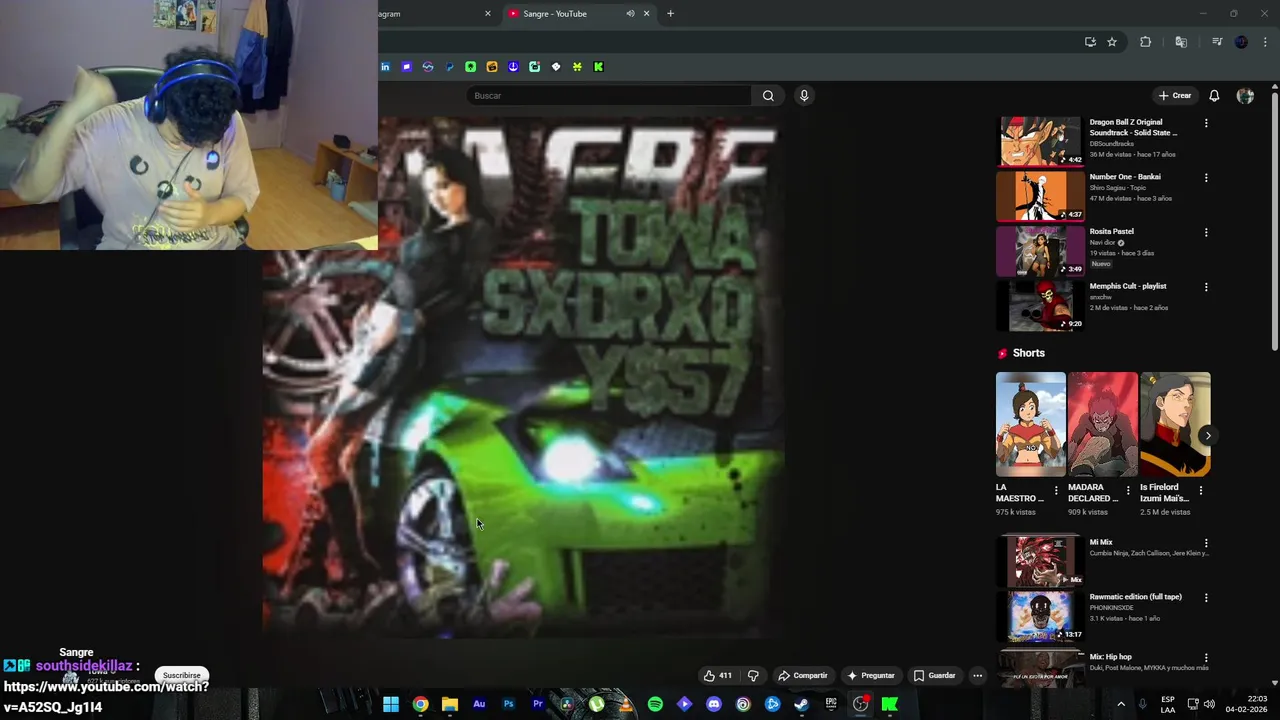Open Spotify from the taskbar
Screen dimensions: 1280x720
click(655, 704)
